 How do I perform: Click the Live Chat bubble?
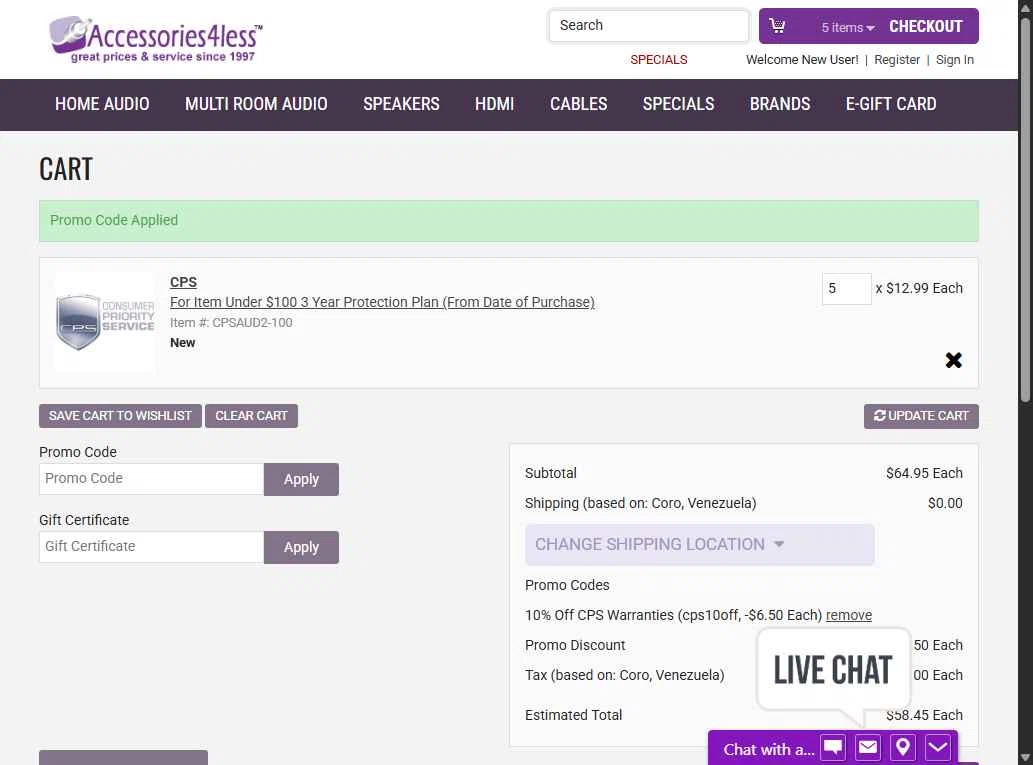coord(833,670)
